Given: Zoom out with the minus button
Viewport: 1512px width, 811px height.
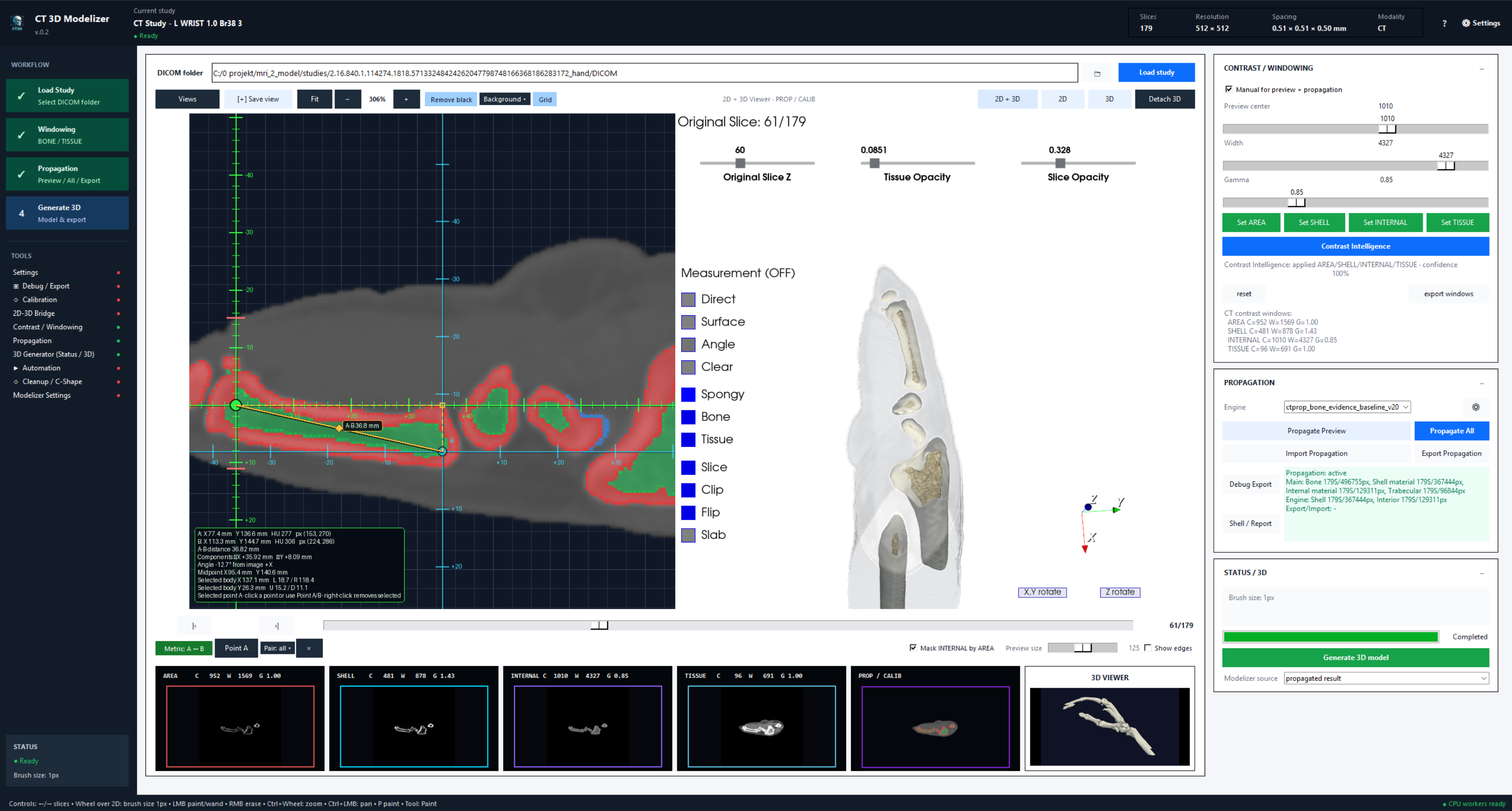Looking at the screenshot, I should (348, 99).
